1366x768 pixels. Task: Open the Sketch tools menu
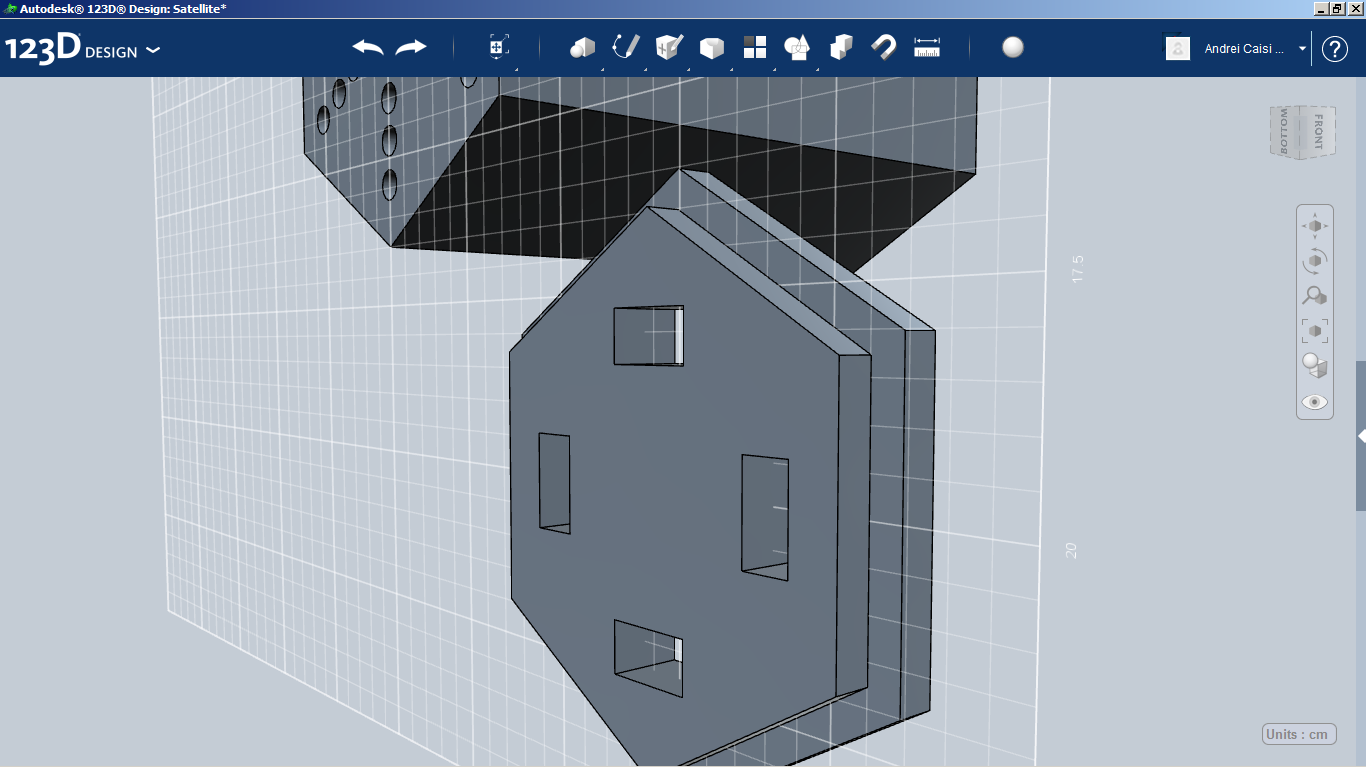coord(625,47)
